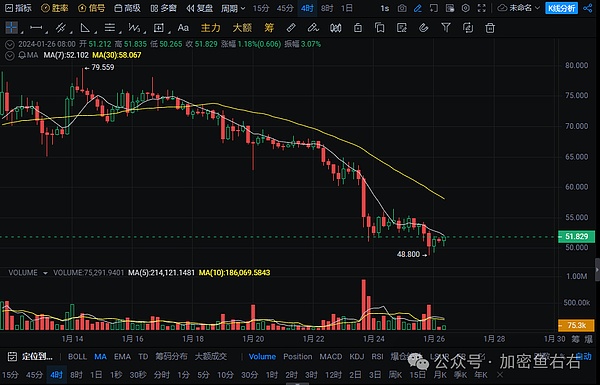
Task: Click the K线分析 button
Action: (x=561, y=8)
